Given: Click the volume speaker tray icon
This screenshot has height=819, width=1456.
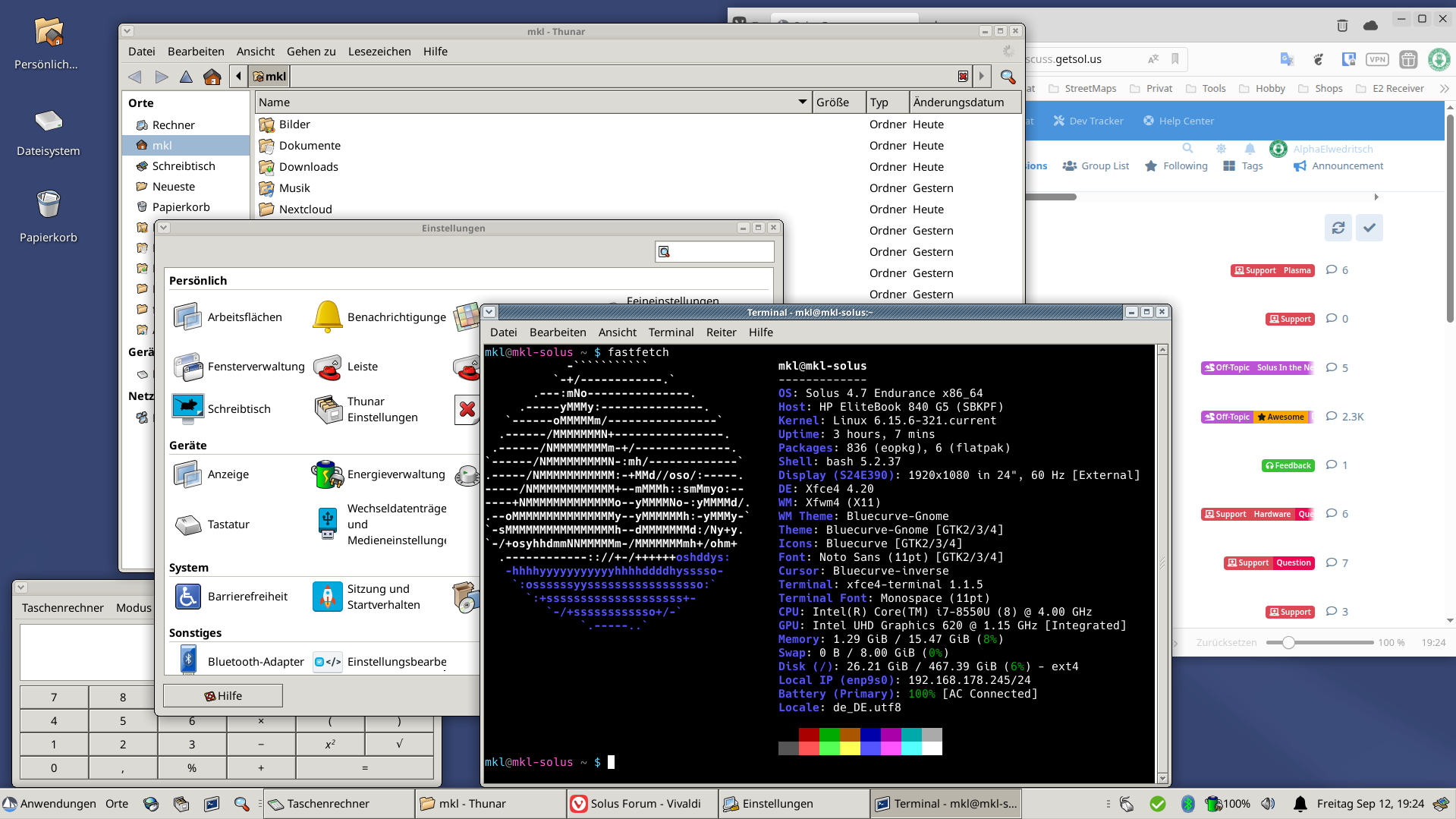Looking at the screenshot, I should 1268,804.
